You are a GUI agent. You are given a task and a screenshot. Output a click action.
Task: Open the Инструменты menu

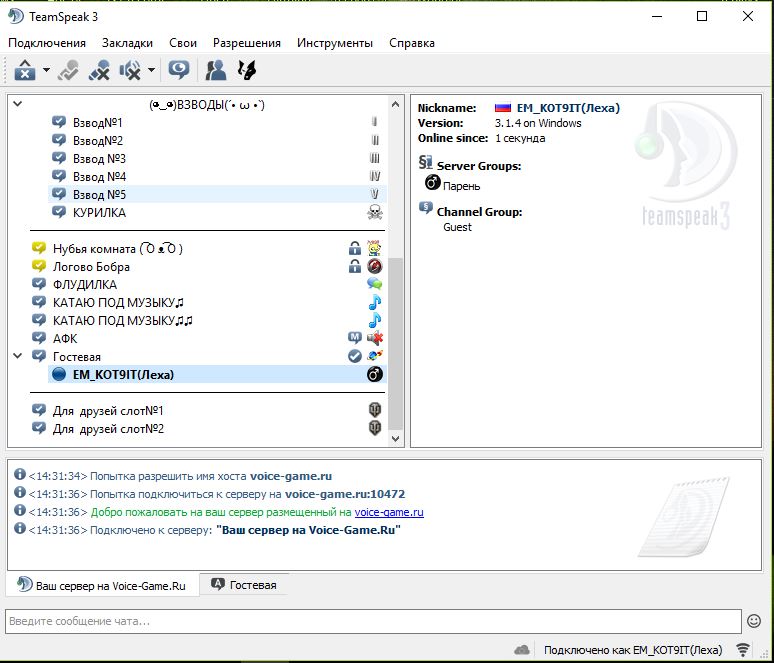(x=335, y=43)
